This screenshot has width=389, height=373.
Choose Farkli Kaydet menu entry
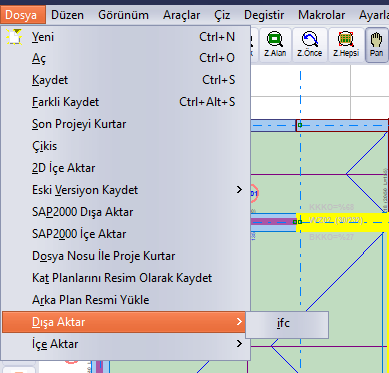(x=126, y=102)
